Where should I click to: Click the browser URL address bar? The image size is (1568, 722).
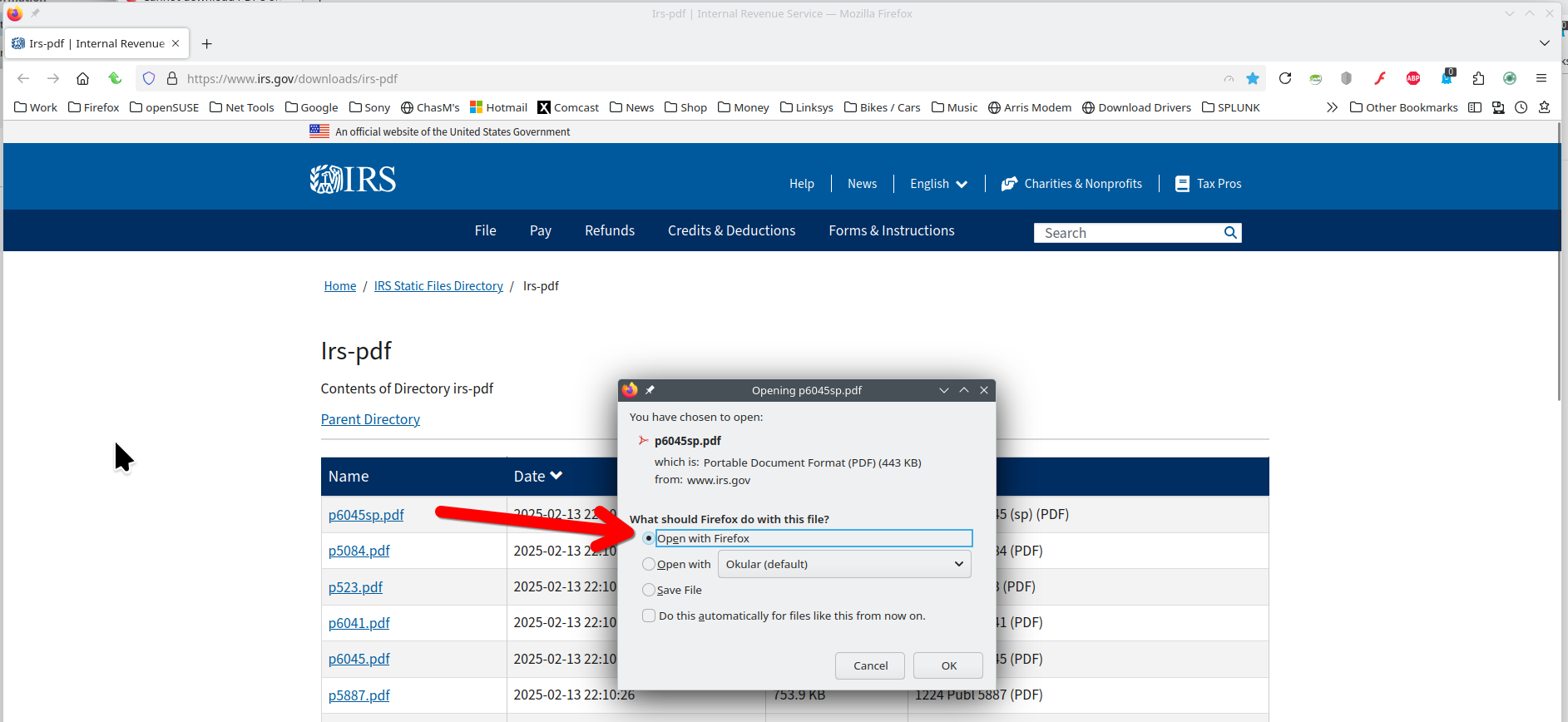(699, 78)
